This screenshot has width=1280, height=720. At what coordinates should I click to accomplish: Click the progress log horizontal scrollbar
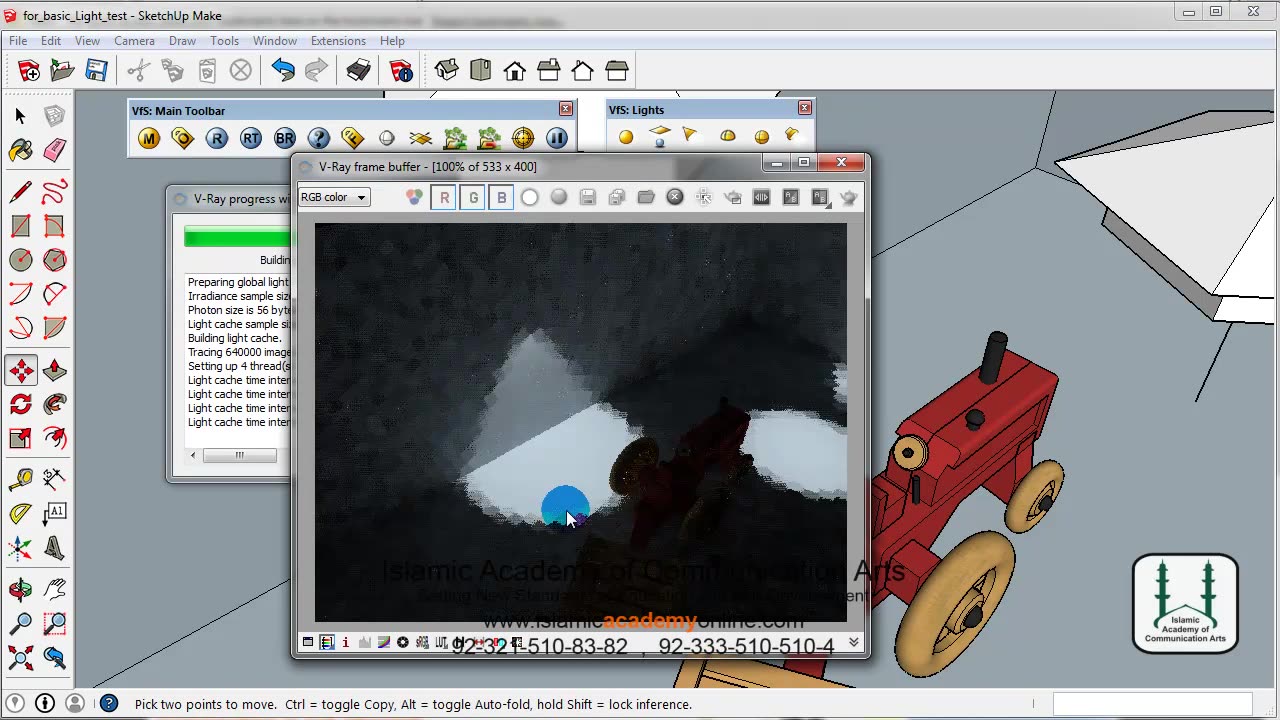click(x=240, y=455)
